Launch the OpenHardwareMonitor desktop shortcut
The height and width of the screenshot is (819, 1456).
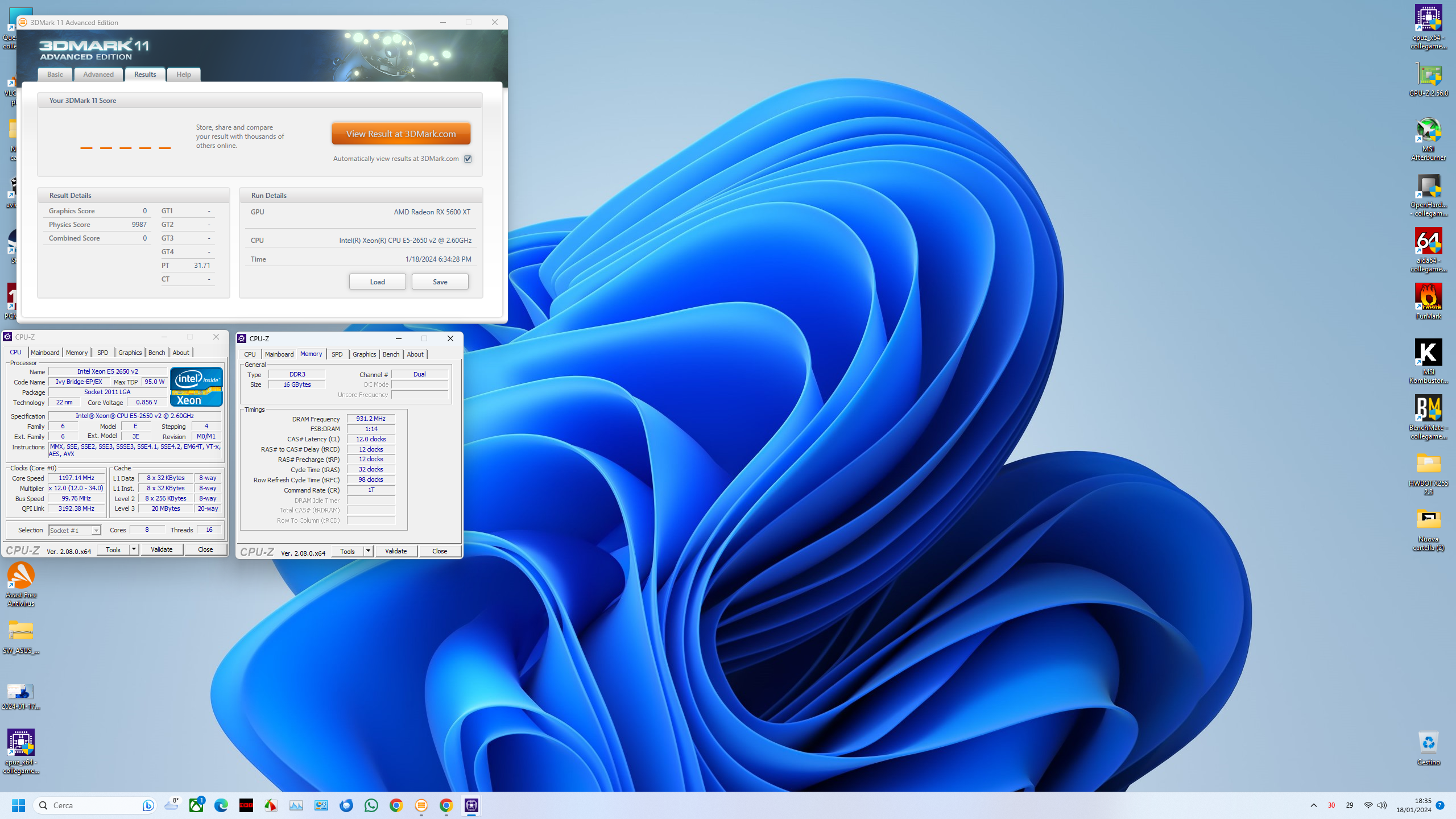(1428, 195)
